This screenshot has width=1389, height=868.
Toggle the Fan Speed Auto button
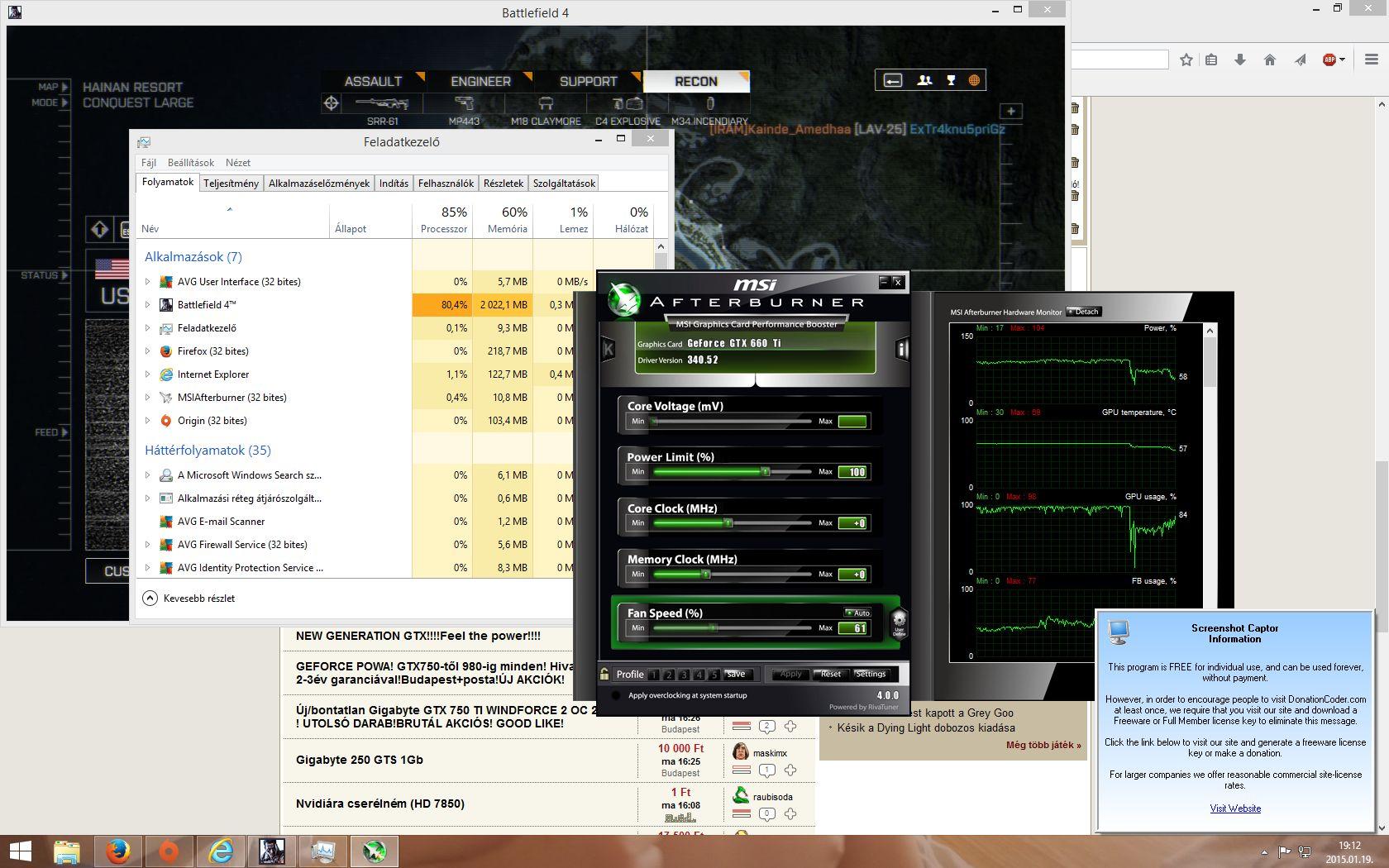click(x=857, y=613)
